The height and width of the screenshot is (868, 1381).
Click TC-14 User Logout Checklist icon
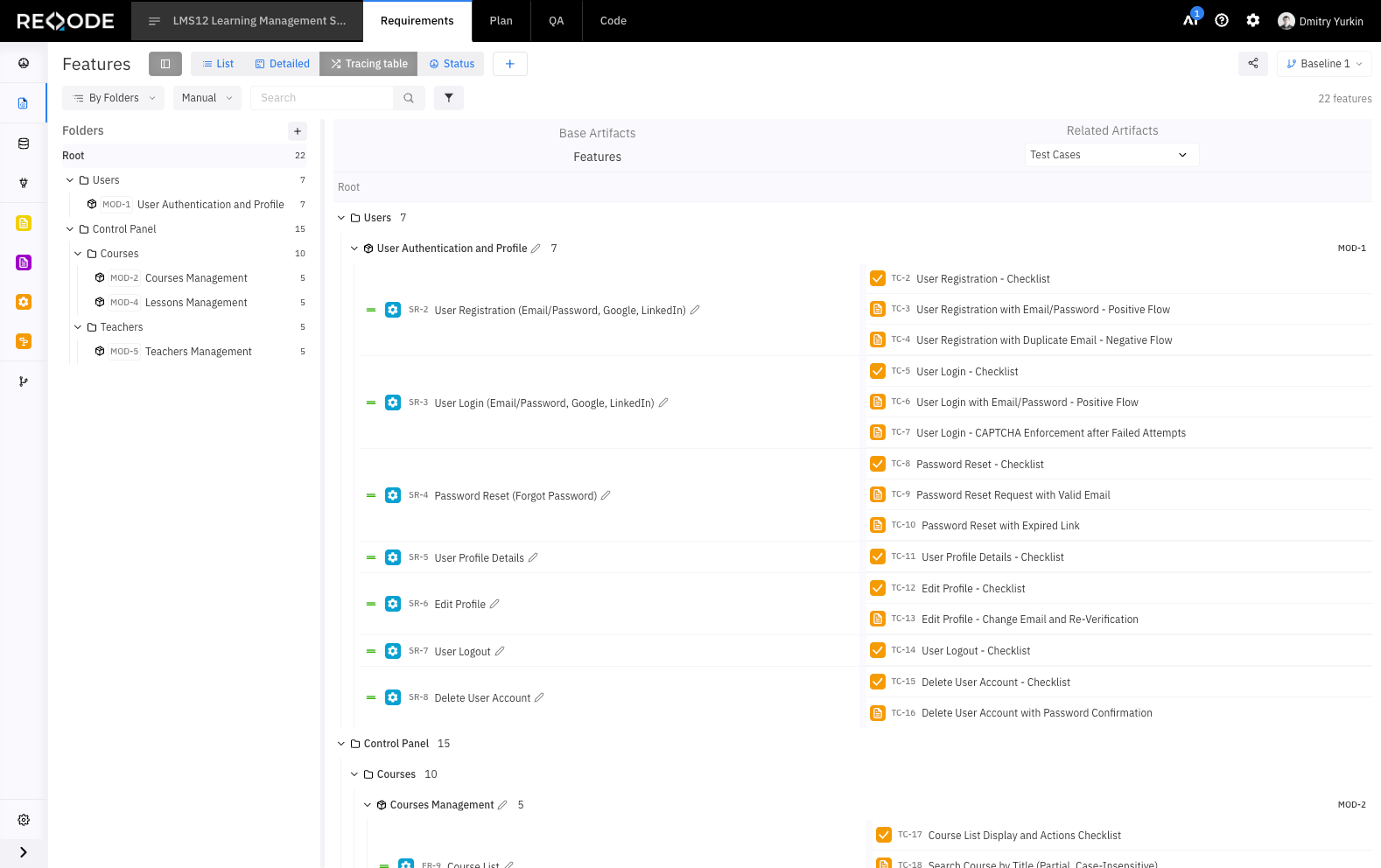(878, 650)
